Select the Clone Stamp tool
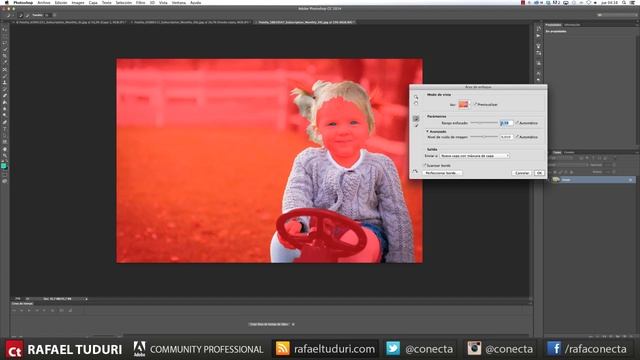 [4, 82]
